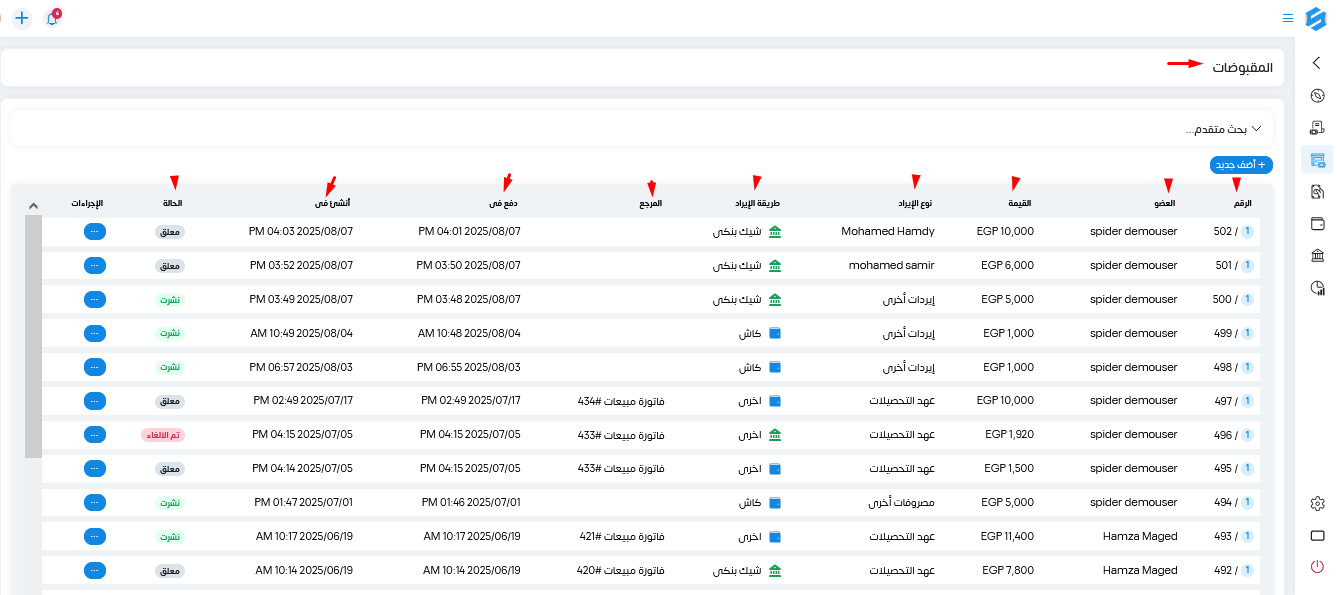Open actions menu for receipt 495
This screenshot has width=1337, height=595.
[95, 468]
